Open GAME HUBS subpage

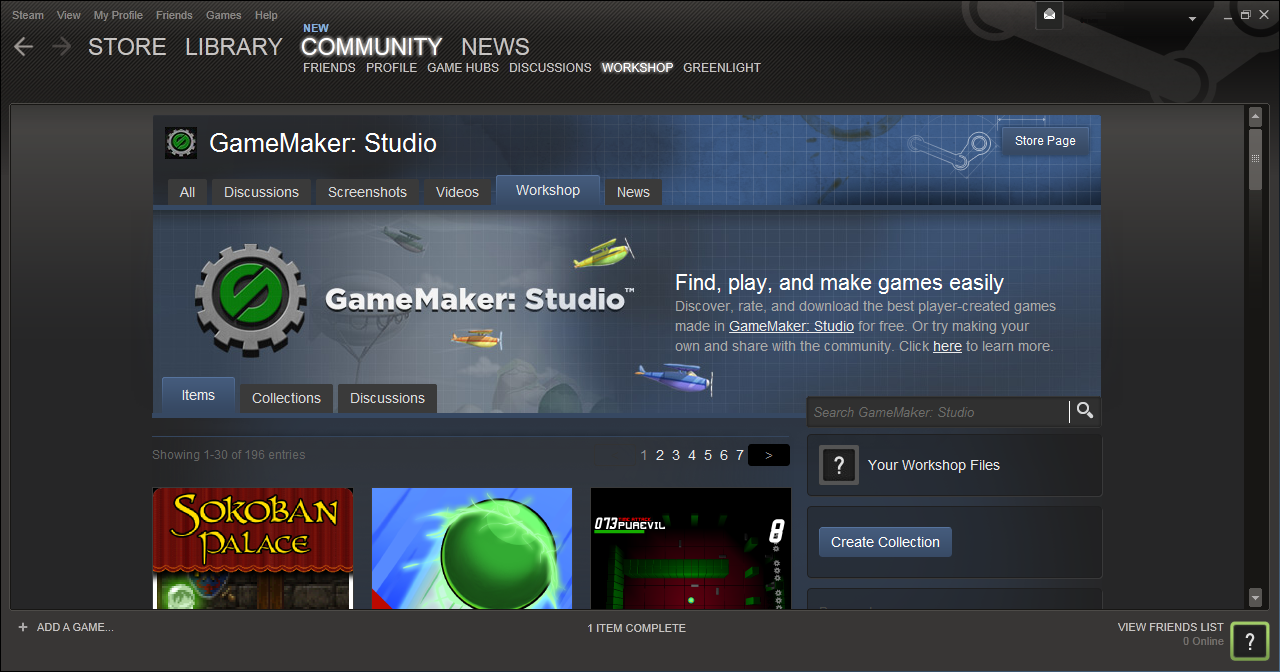463,68
